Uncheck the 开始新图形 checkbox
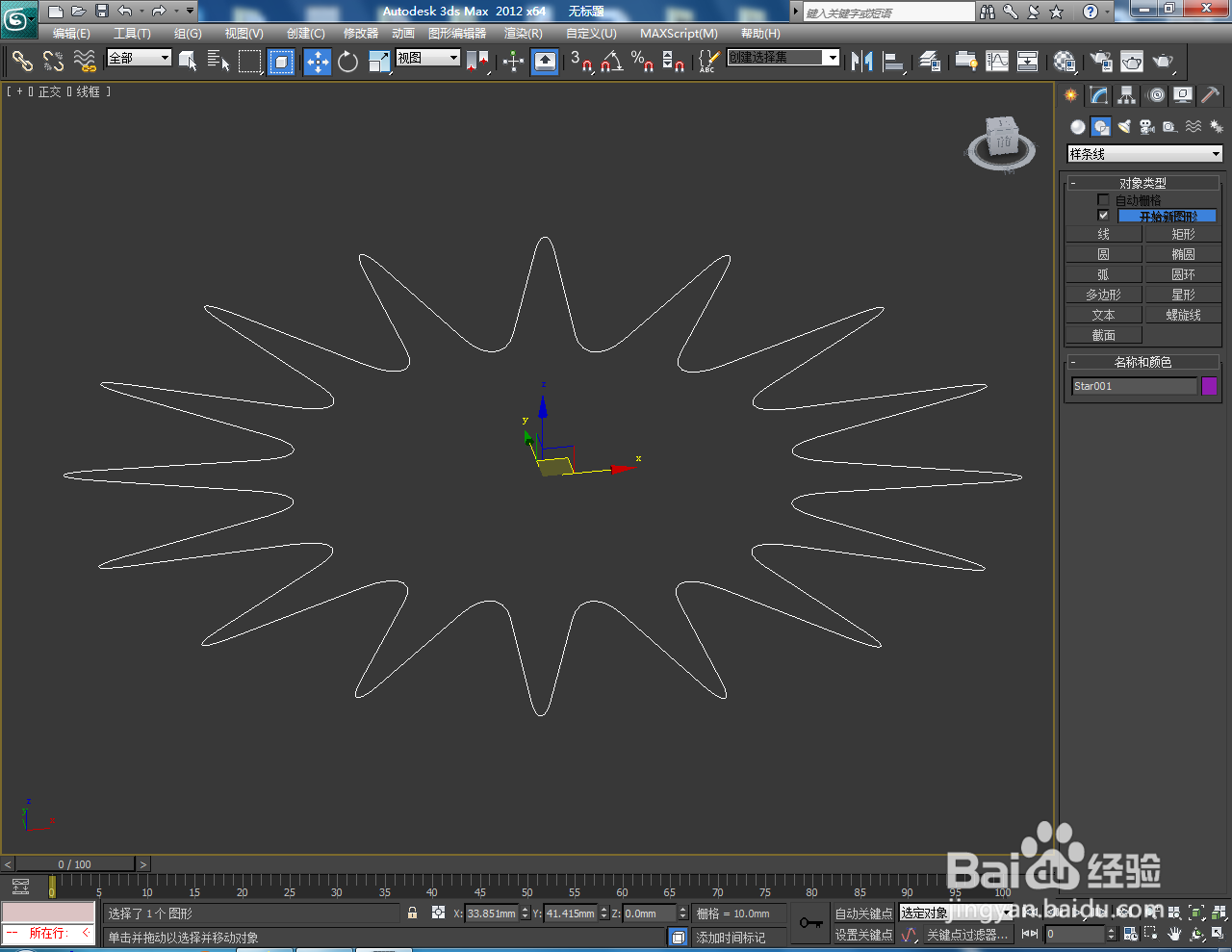The image size is (1232, 952). tap(1103, 215)
